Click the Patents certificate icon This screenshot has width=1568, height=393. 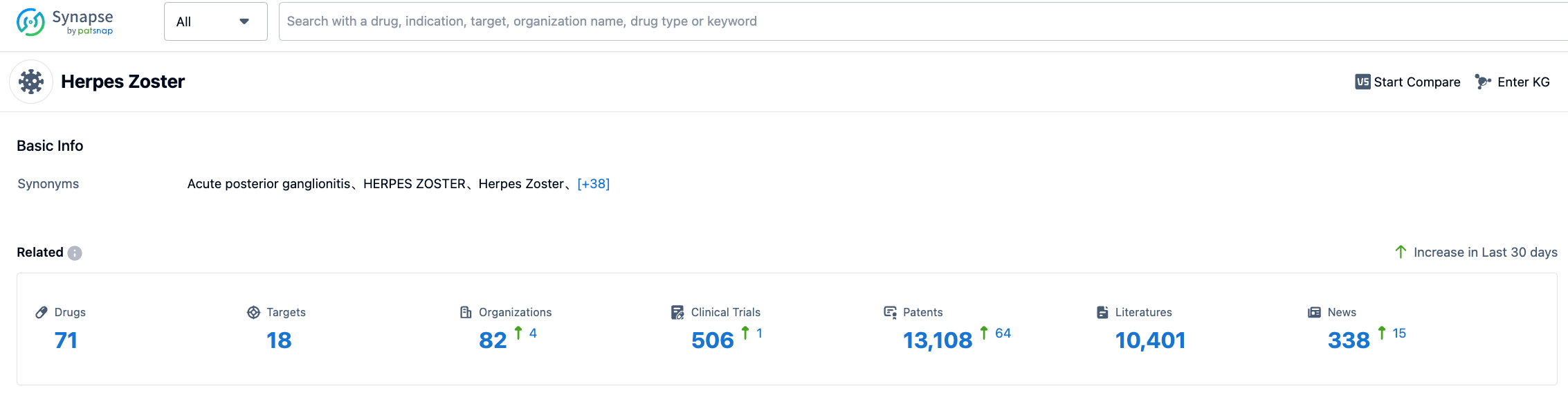[890, 312]
